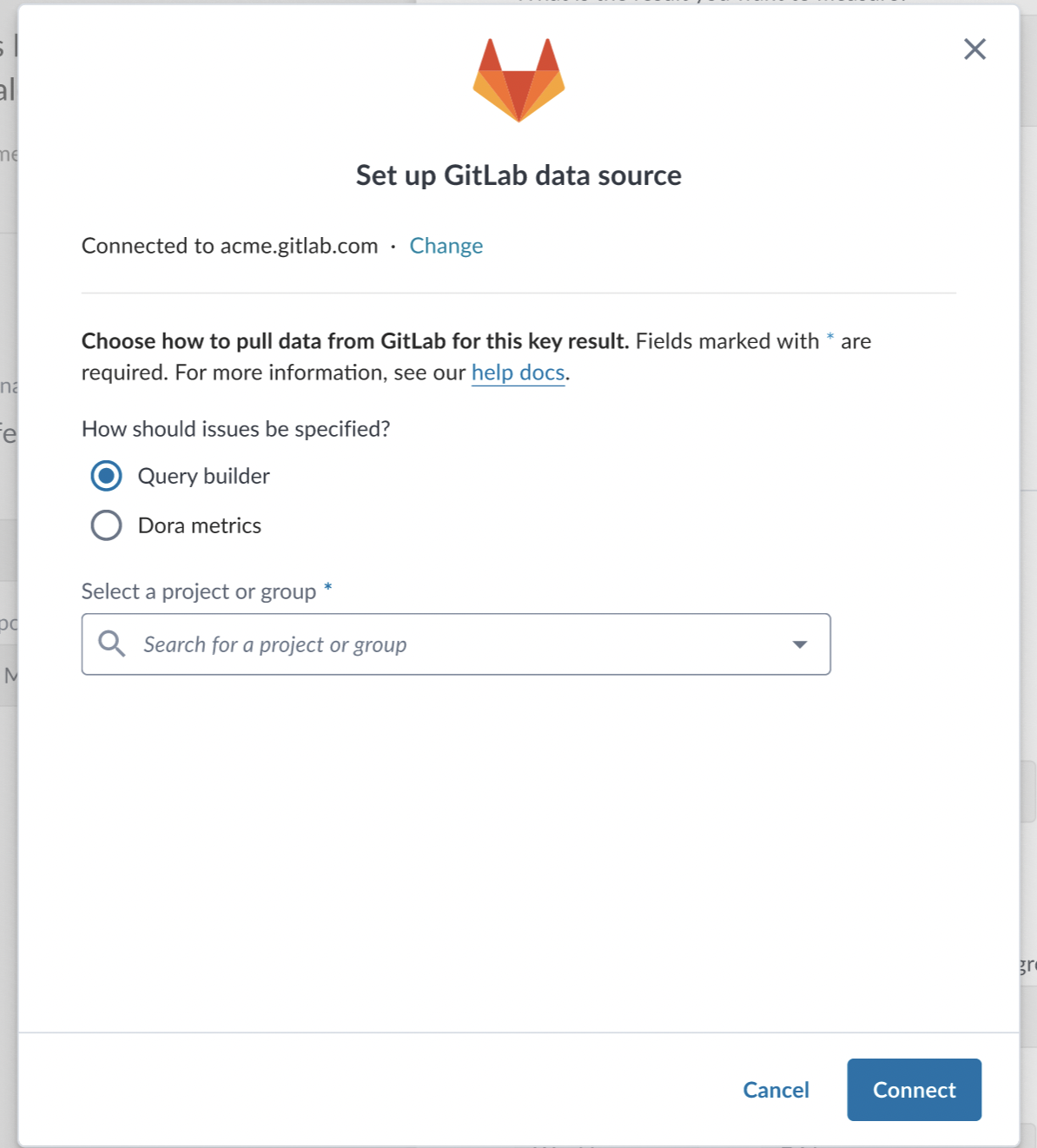The width and height of the screenshot is (1037, 1148).
Task: Click the Select a project or group label
Action: (199, 591)
